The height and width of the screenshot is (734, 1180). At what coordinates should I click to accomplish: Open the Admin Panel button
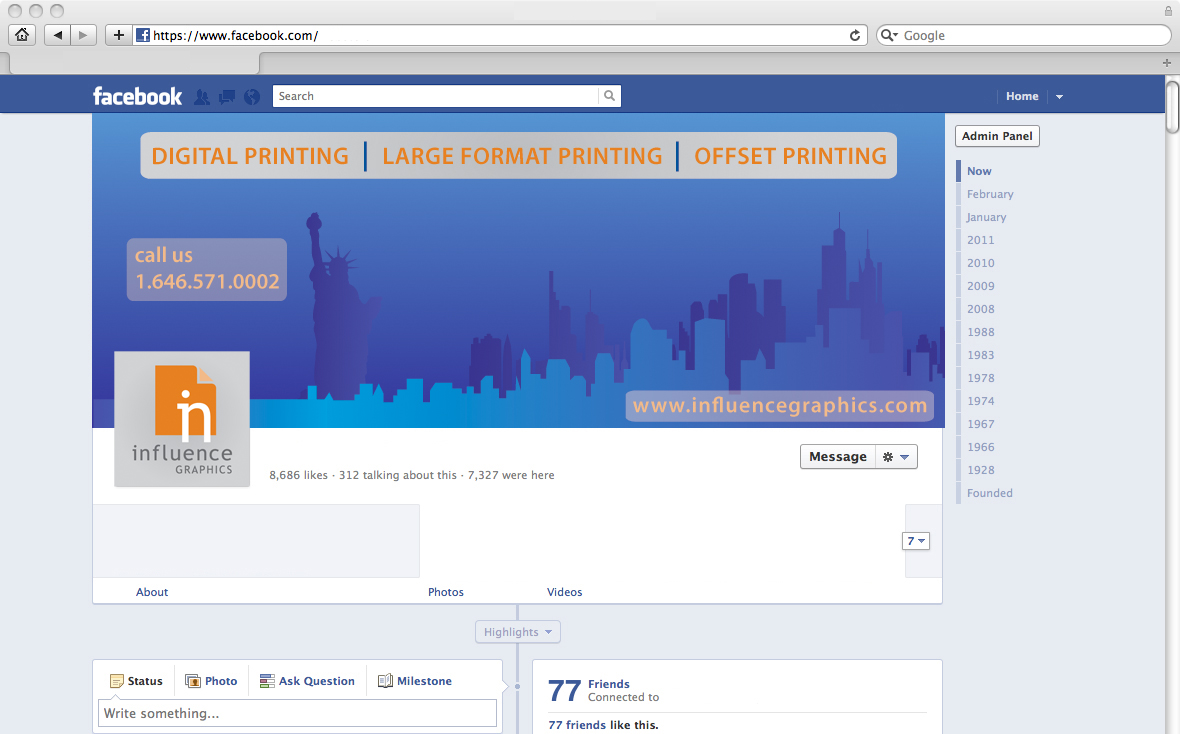(997, 136)
